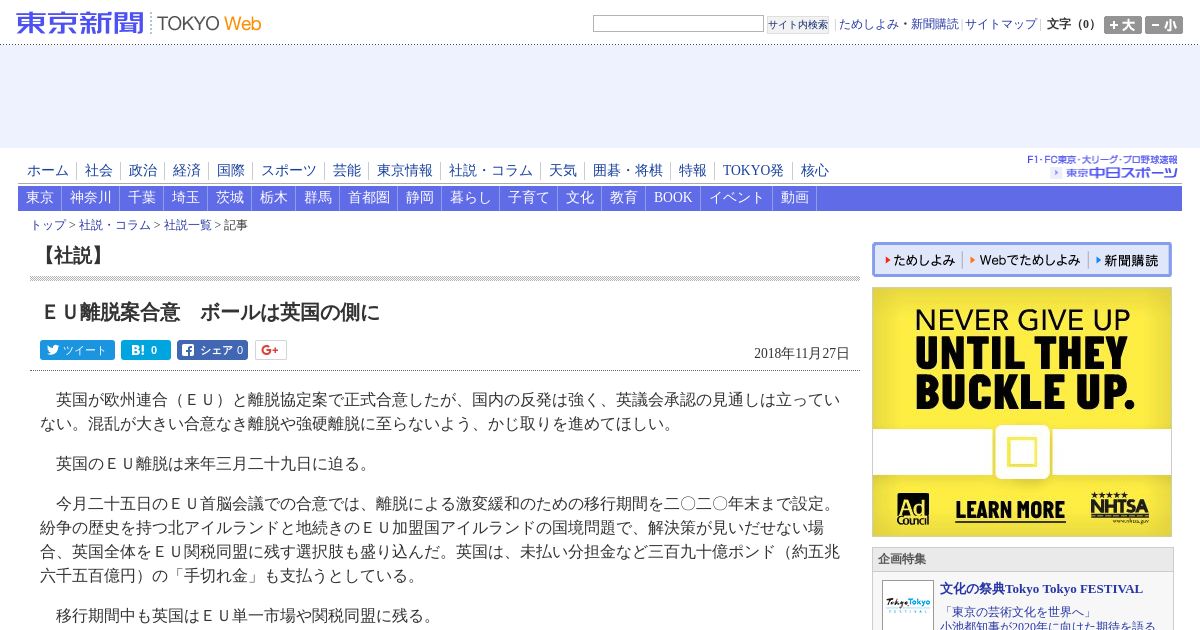Select BOOK in the blue nav bar
Screen dimensions: 1200x630
pyautogui.click(x=673, y=198)
